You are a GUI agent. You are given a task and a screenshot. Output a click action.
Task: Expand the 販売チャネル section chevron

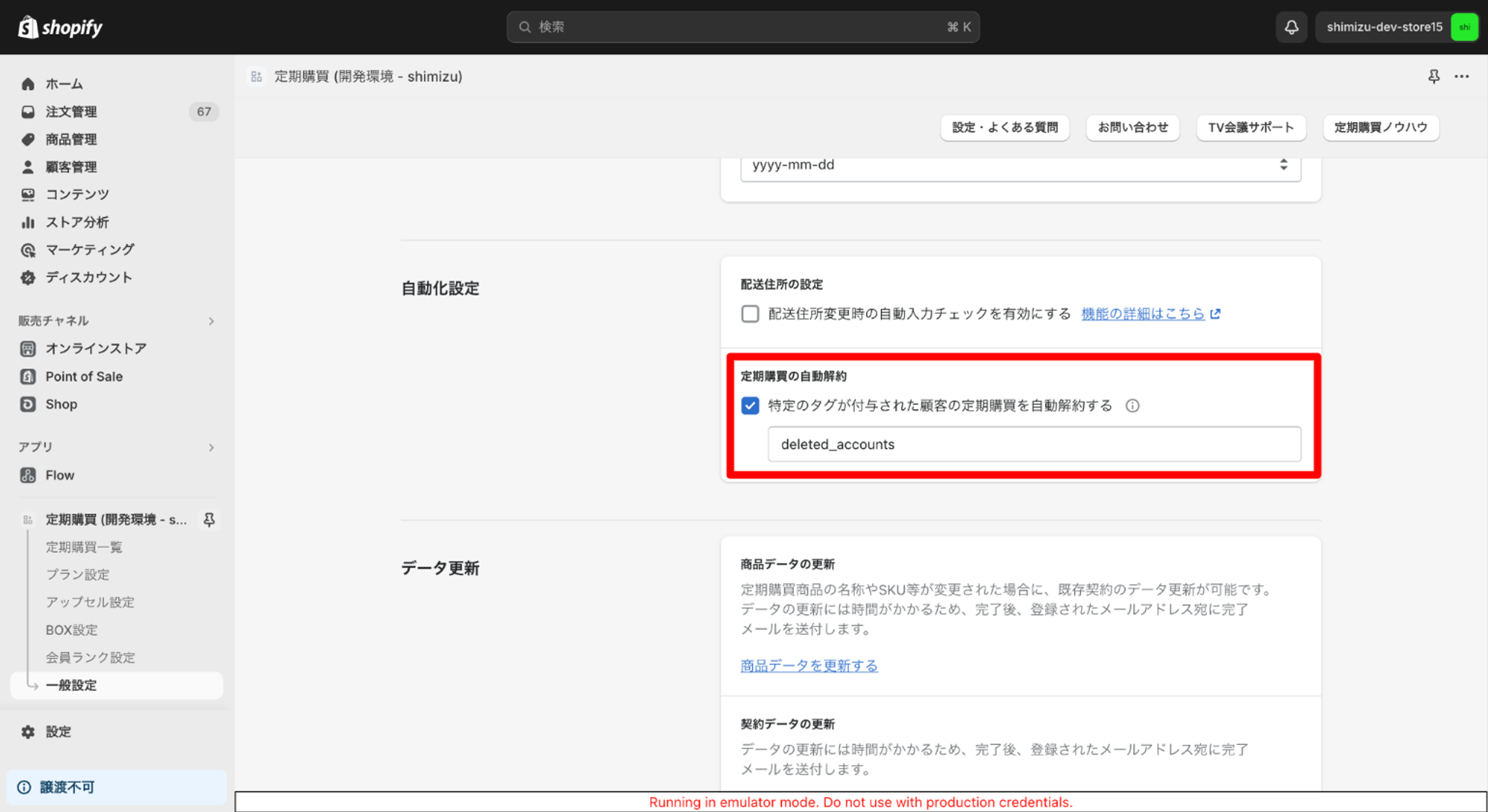(211, 321)
